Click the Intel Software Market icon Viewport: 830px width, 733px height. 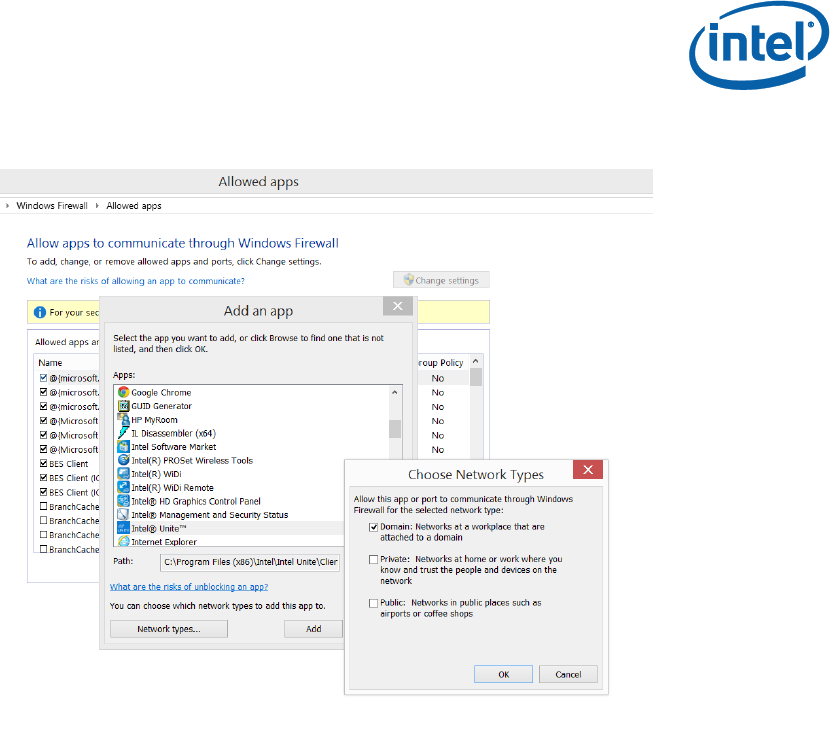[123, 447]
